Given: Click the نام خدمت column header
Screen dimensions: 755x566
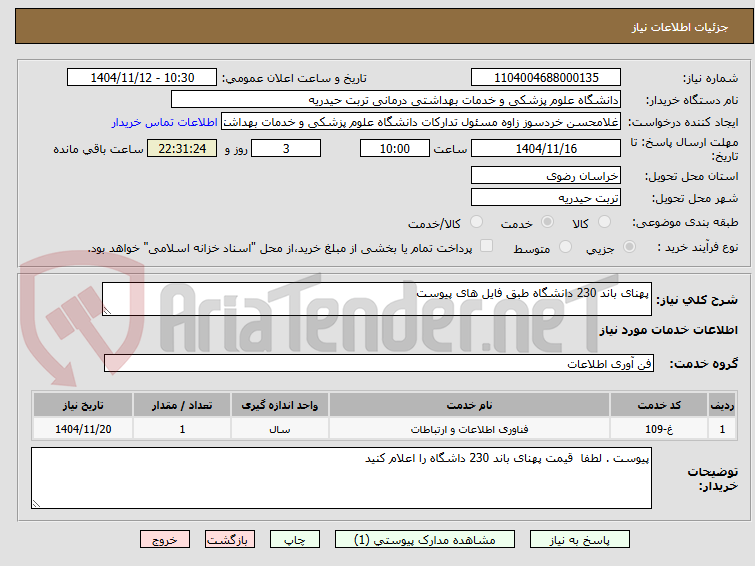Looking at the screenshot, I should point(469,405).
